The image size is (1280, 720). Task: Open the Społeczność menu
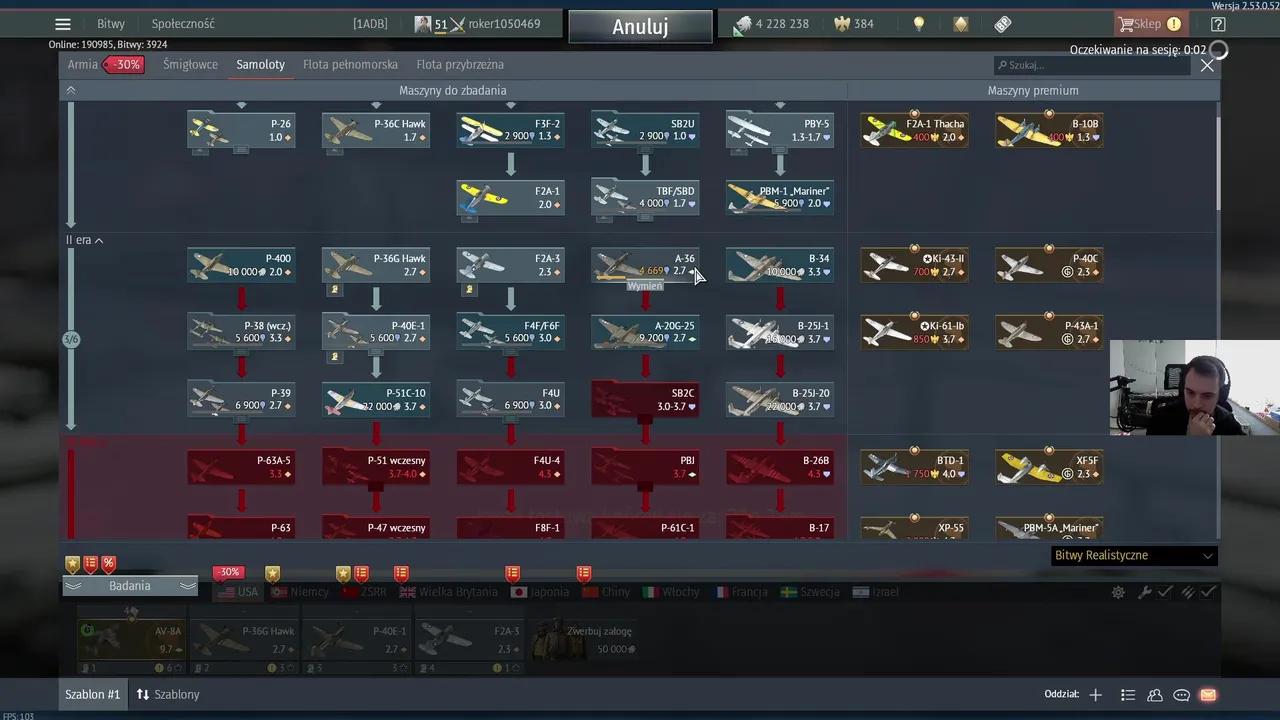pos(183,24)
